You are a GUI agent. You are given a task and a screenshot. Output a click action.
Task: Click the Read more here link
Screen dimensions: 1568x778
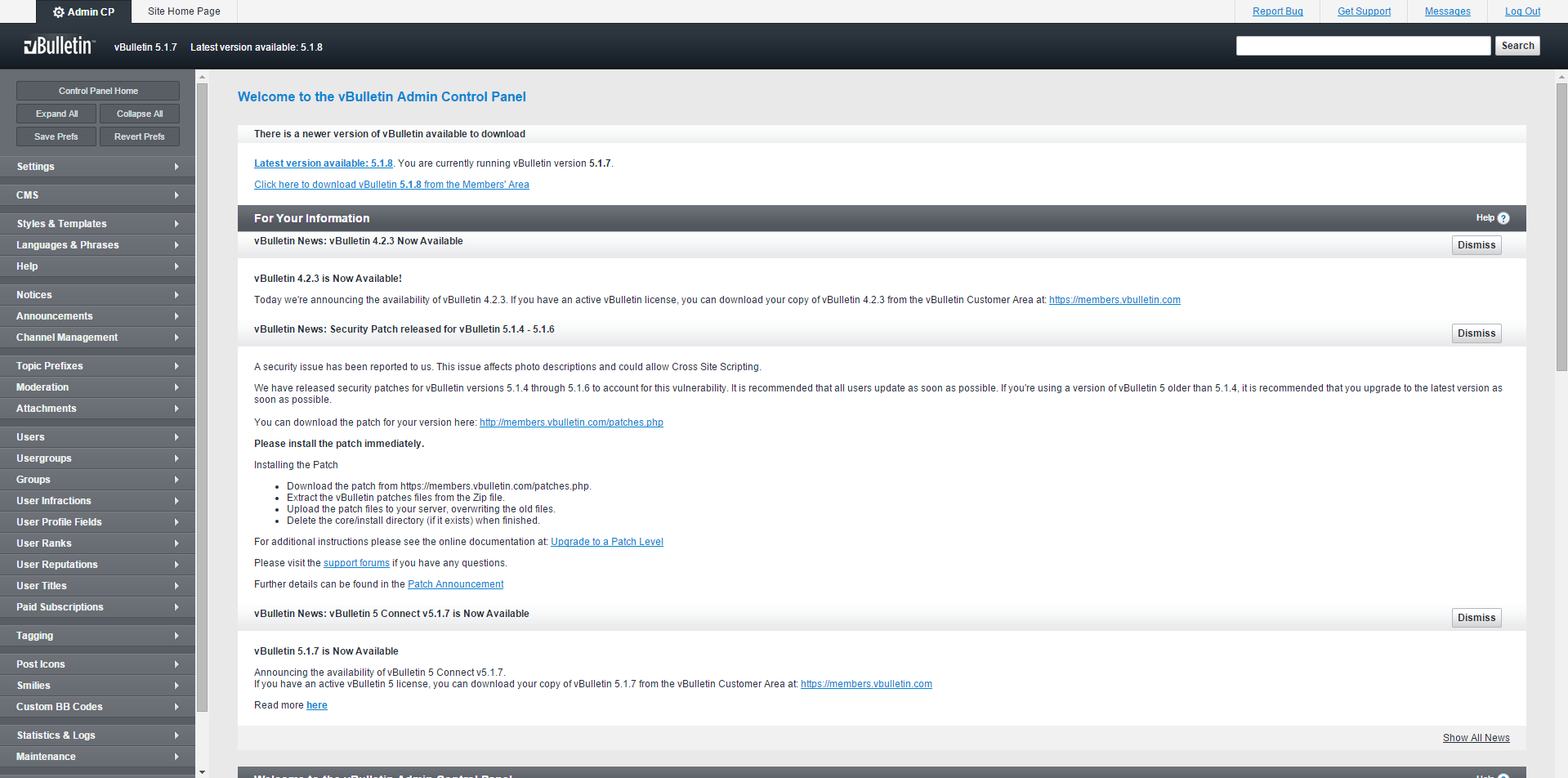pyautogui.click(x=317, y=705)
